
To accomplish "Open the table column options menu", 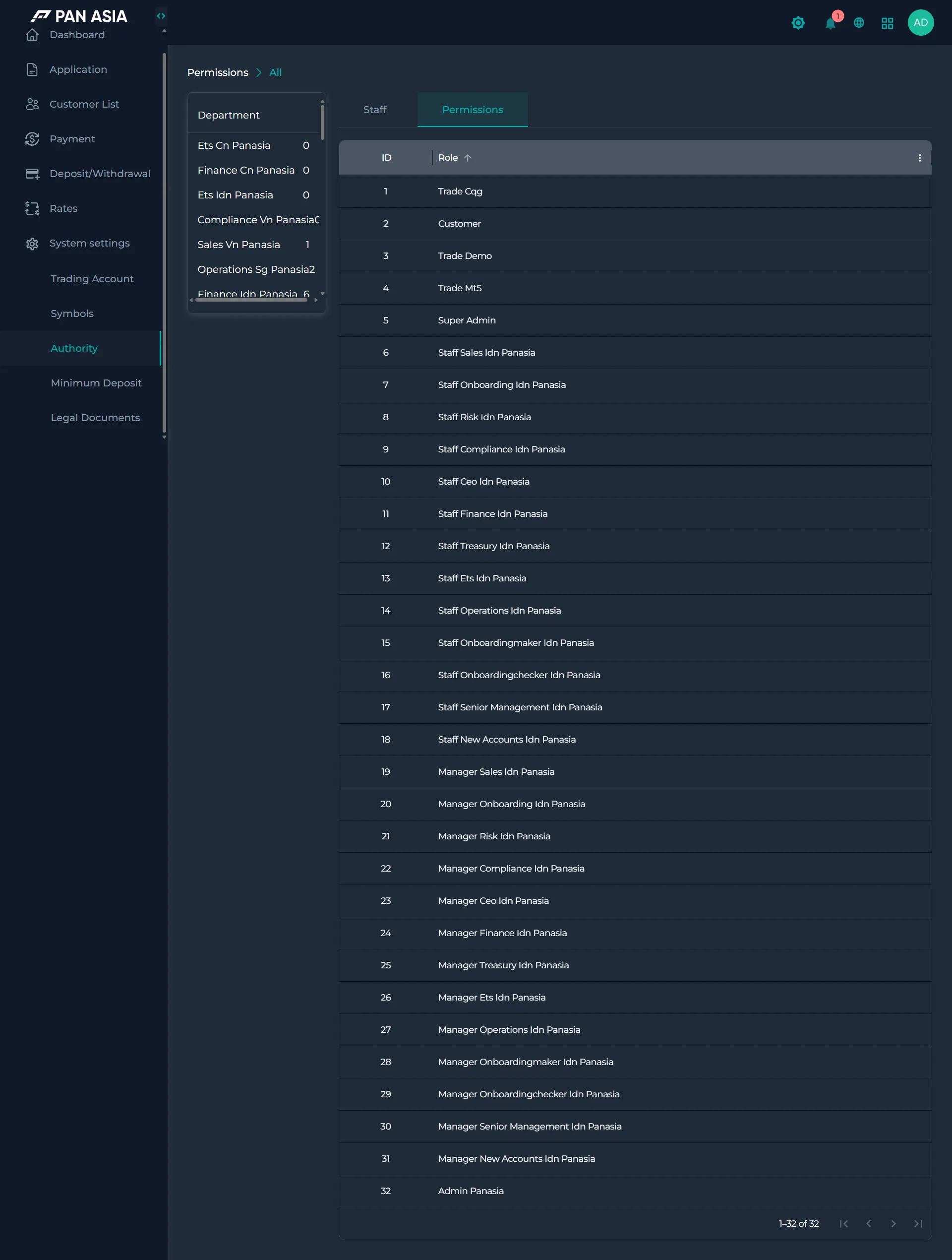I will click(x=920, y=158).
